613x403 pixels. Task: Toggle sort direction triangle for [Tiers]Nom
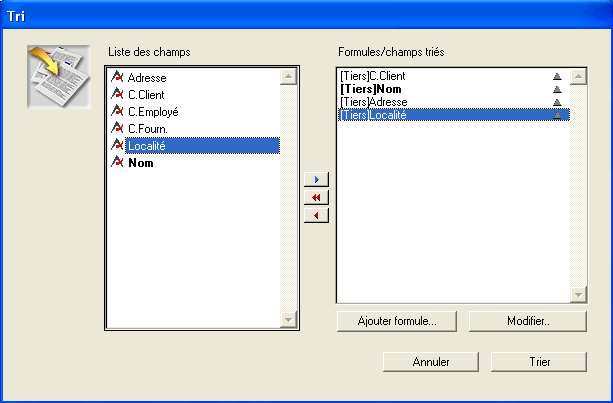(x=557, y=89)
